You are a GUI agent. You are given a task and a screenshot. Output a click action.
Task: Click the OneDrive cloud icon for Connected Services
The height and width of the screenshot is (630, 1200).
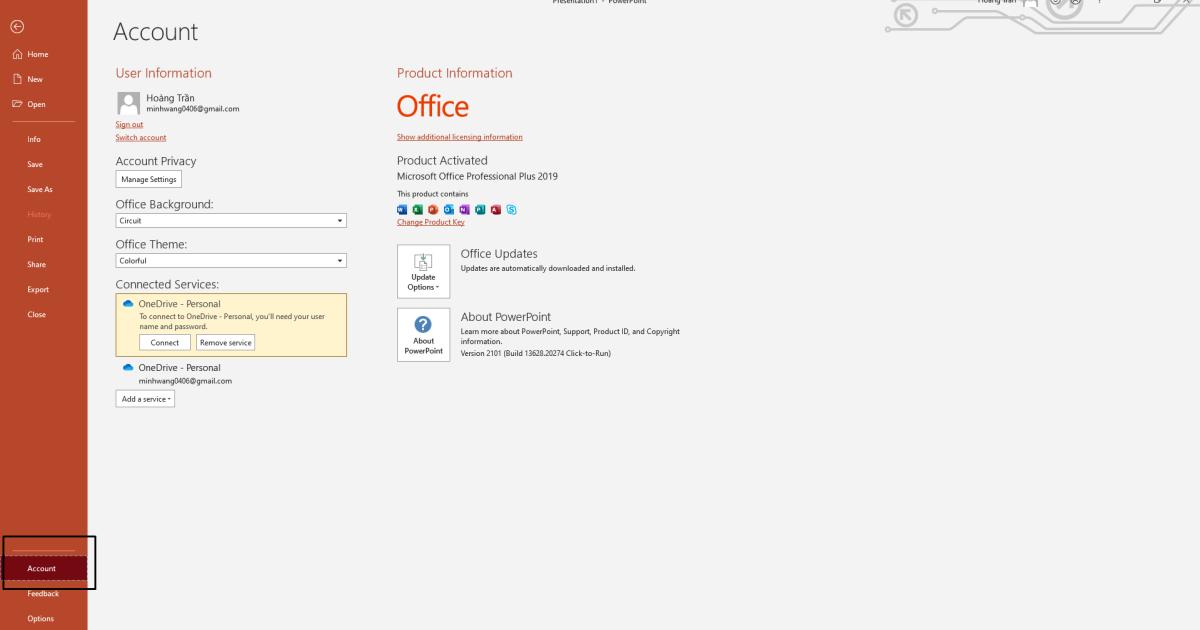129,303
